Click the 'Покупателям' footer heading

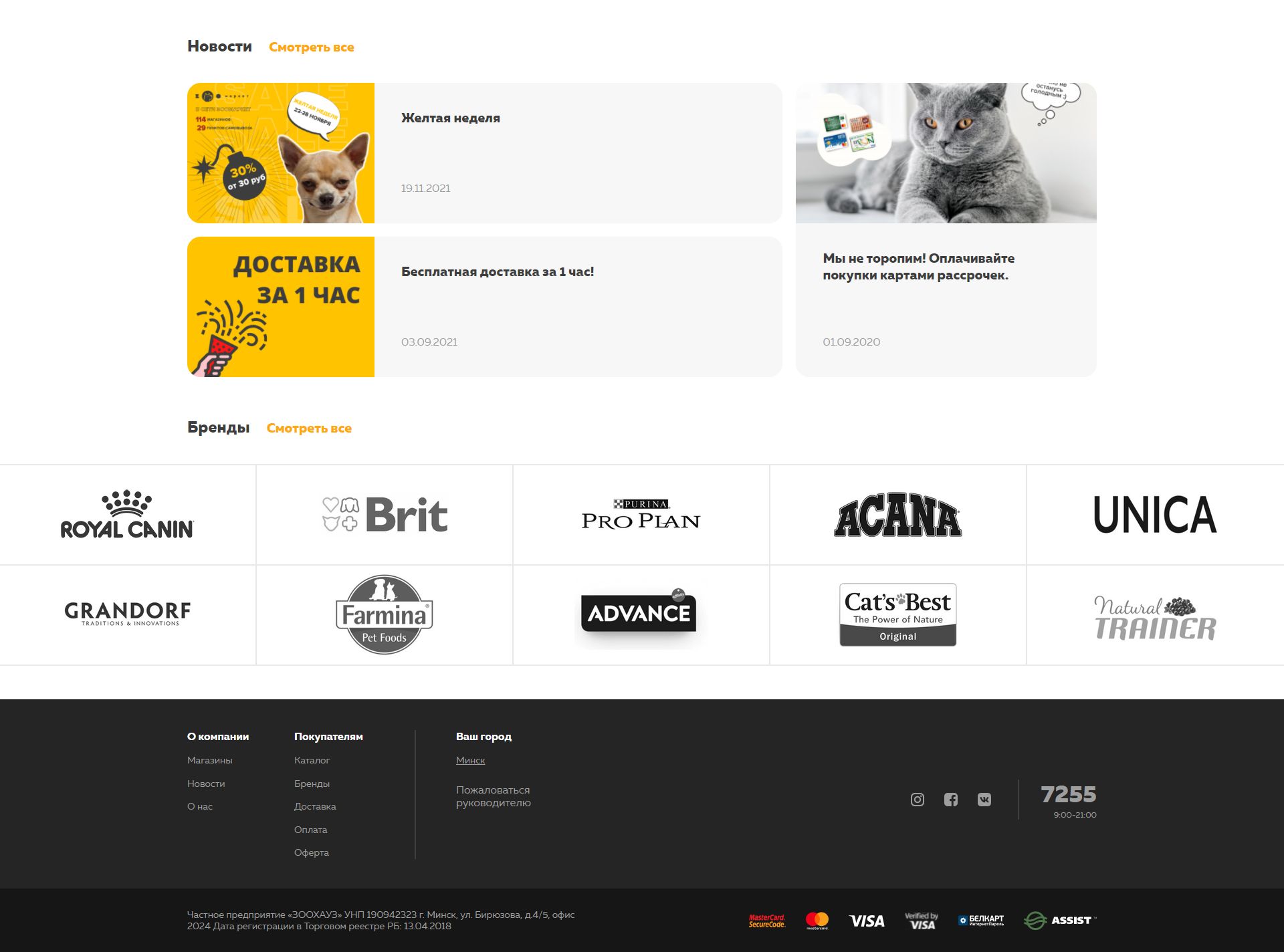point(328,737)
